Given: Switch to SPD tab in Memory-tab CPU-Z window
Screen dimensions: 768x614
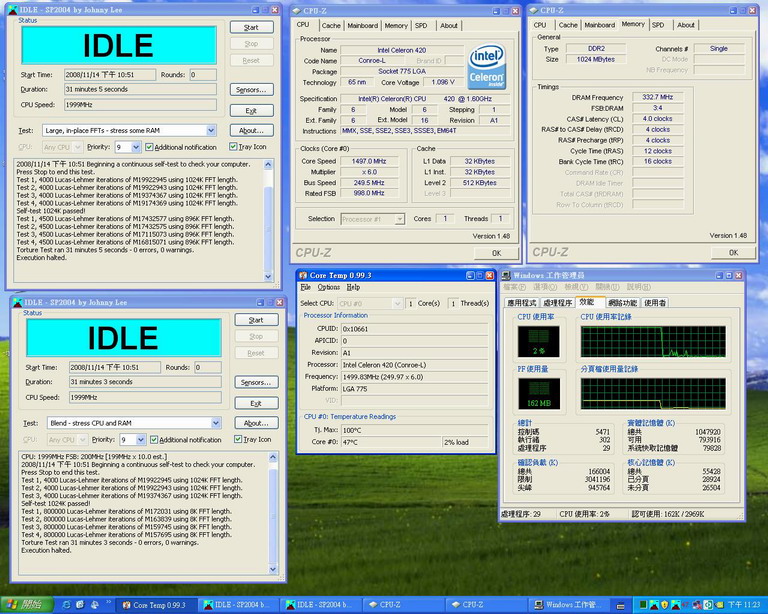Looking at the screenshot, I should (x=658, y=25).
